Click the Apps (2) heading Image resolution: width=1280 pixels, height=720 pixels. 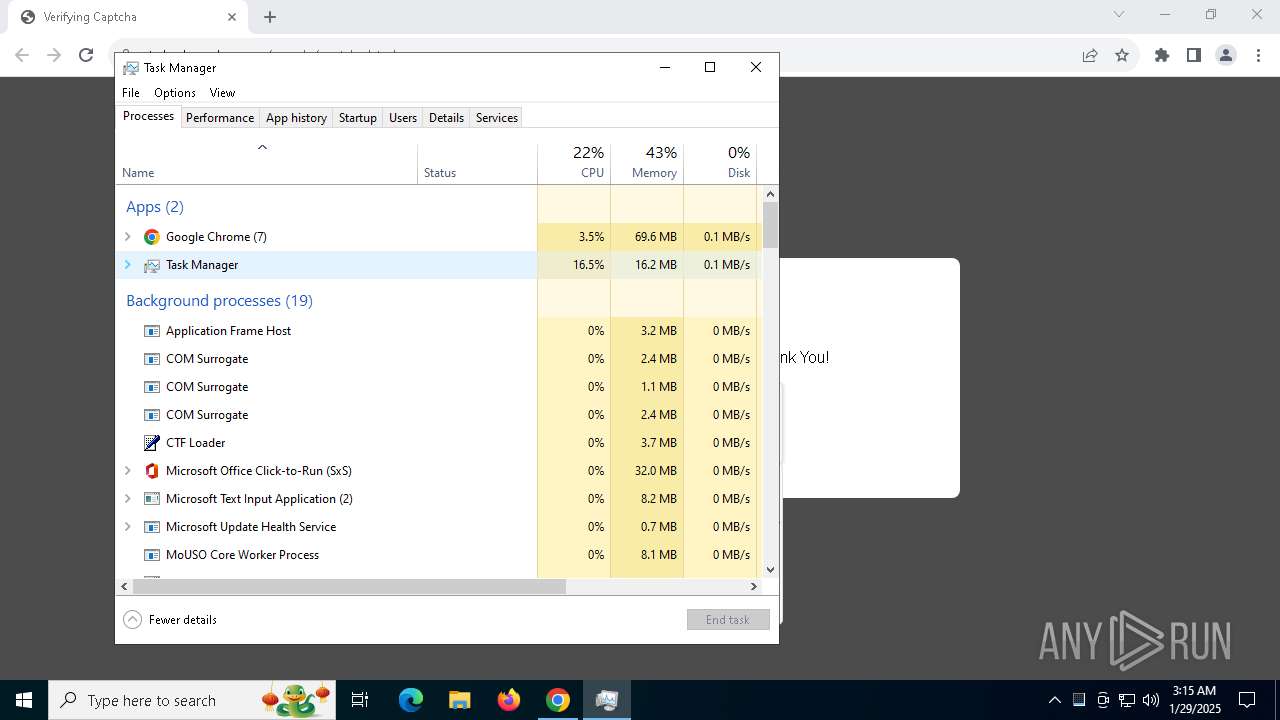(x=155, y=207)
